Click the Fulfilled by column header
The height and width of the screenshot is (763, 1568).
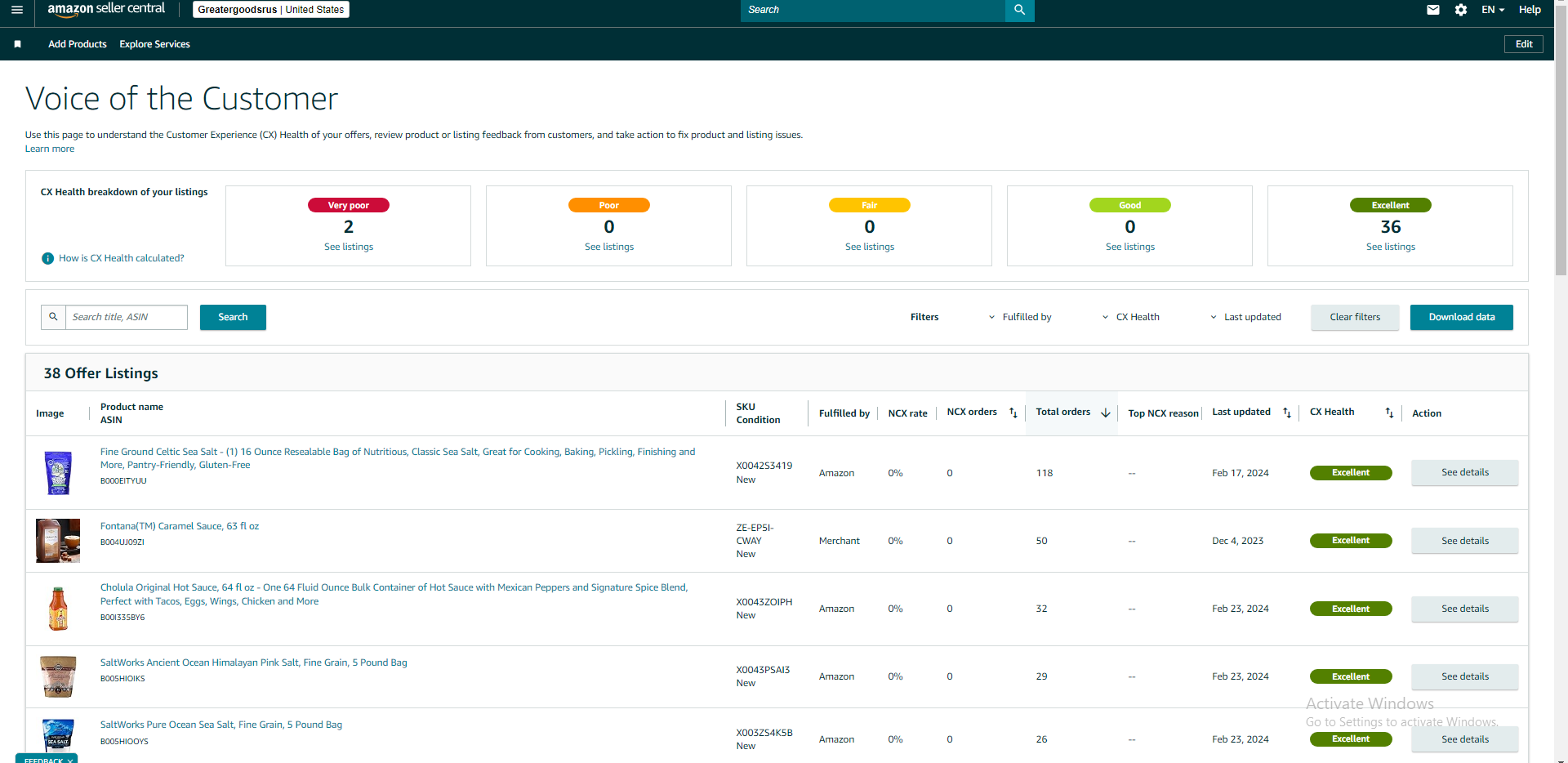[x=844, y=413]
